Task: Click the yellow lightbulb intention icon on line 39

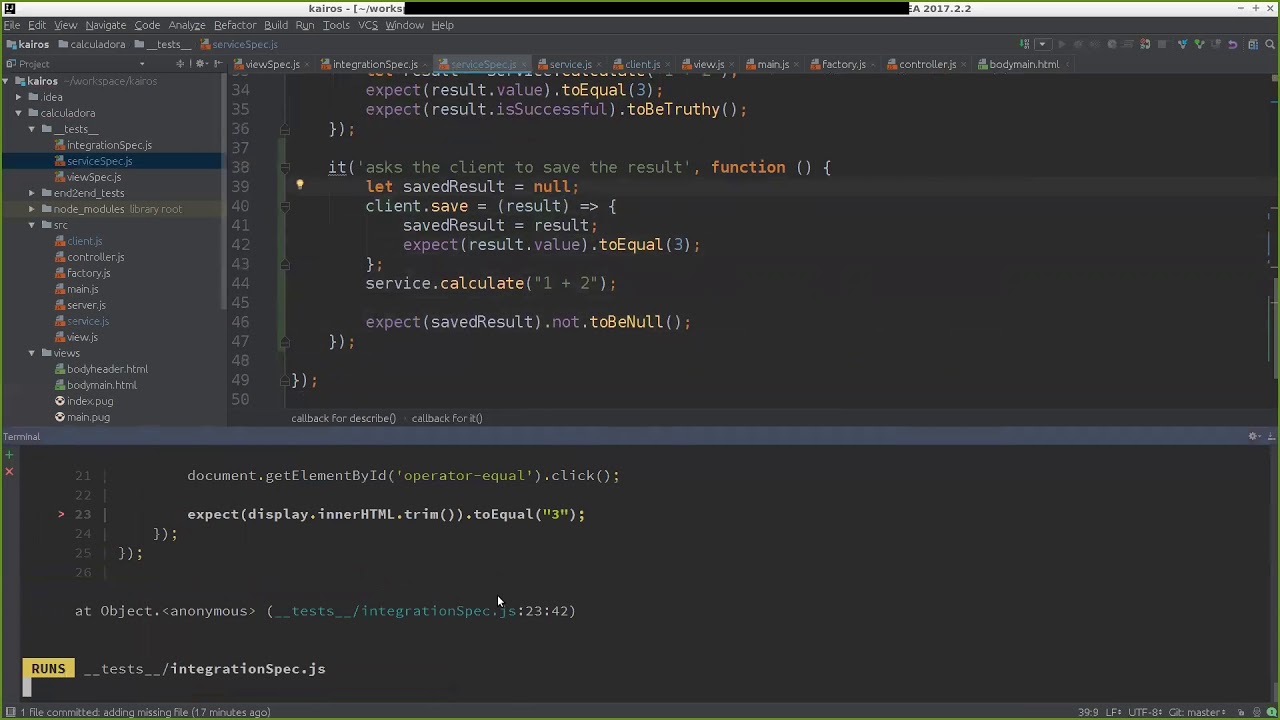Action: pyautogui.click(x=299, y=185)
